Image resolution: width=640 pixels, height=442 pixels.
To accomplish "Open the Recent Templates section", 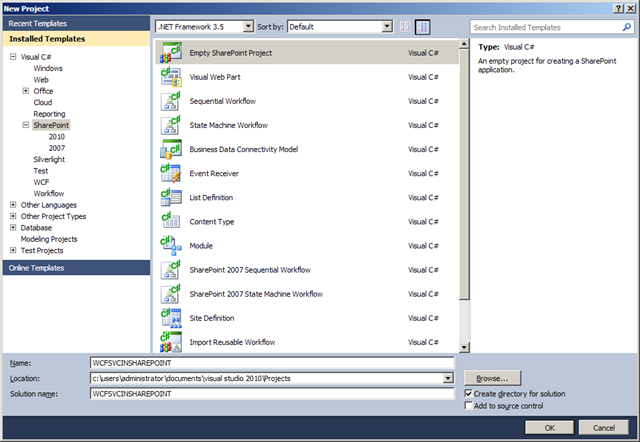I will (76, 23).
